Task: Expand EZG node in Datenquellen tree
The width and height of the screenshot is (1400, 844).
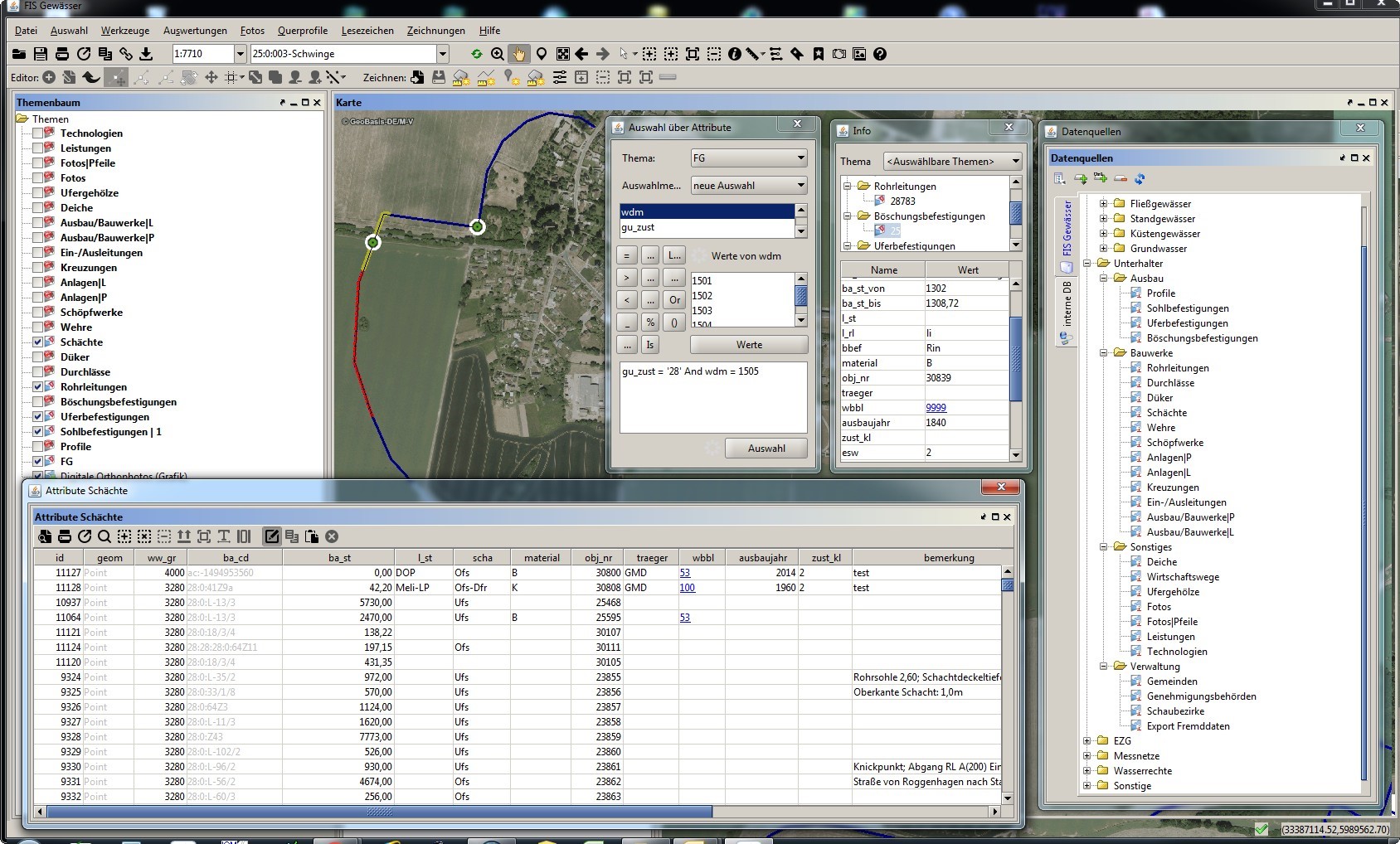Action: point(1086,741)
